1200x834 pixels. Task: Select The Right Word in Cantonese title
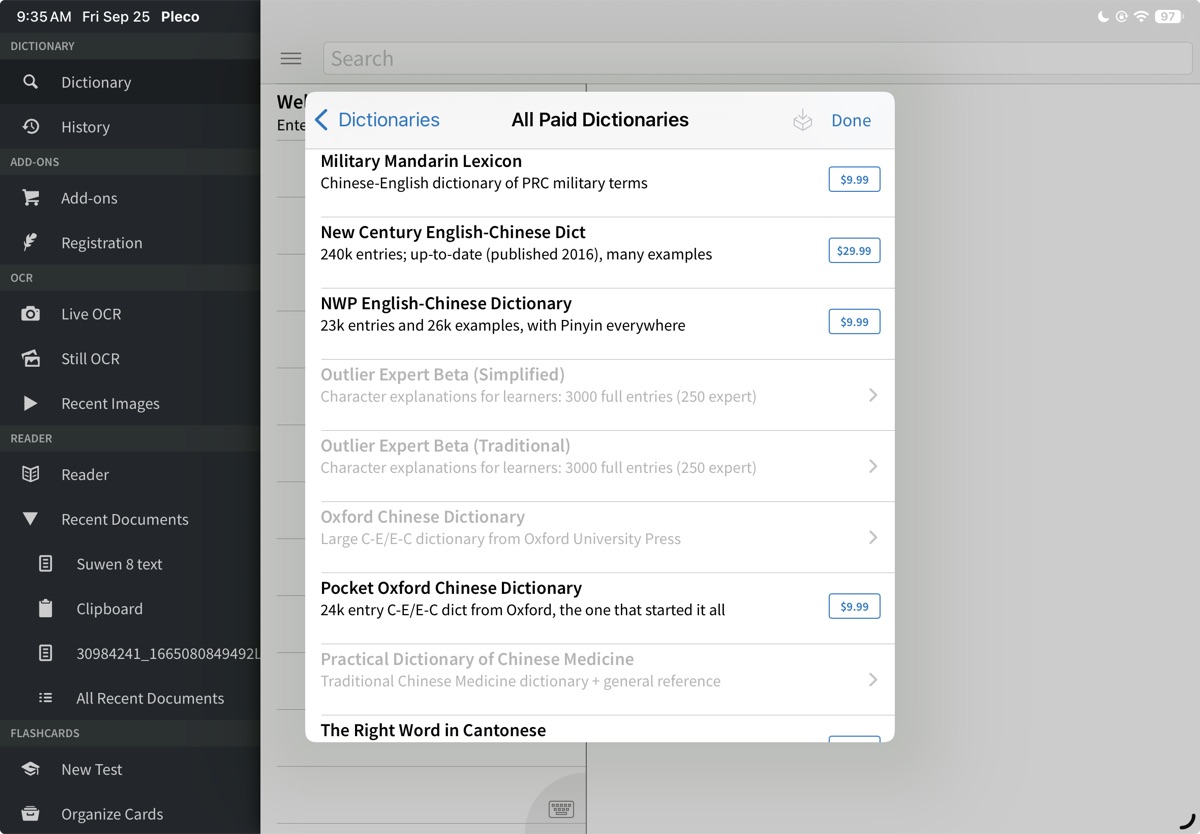(x=433, y=730)
